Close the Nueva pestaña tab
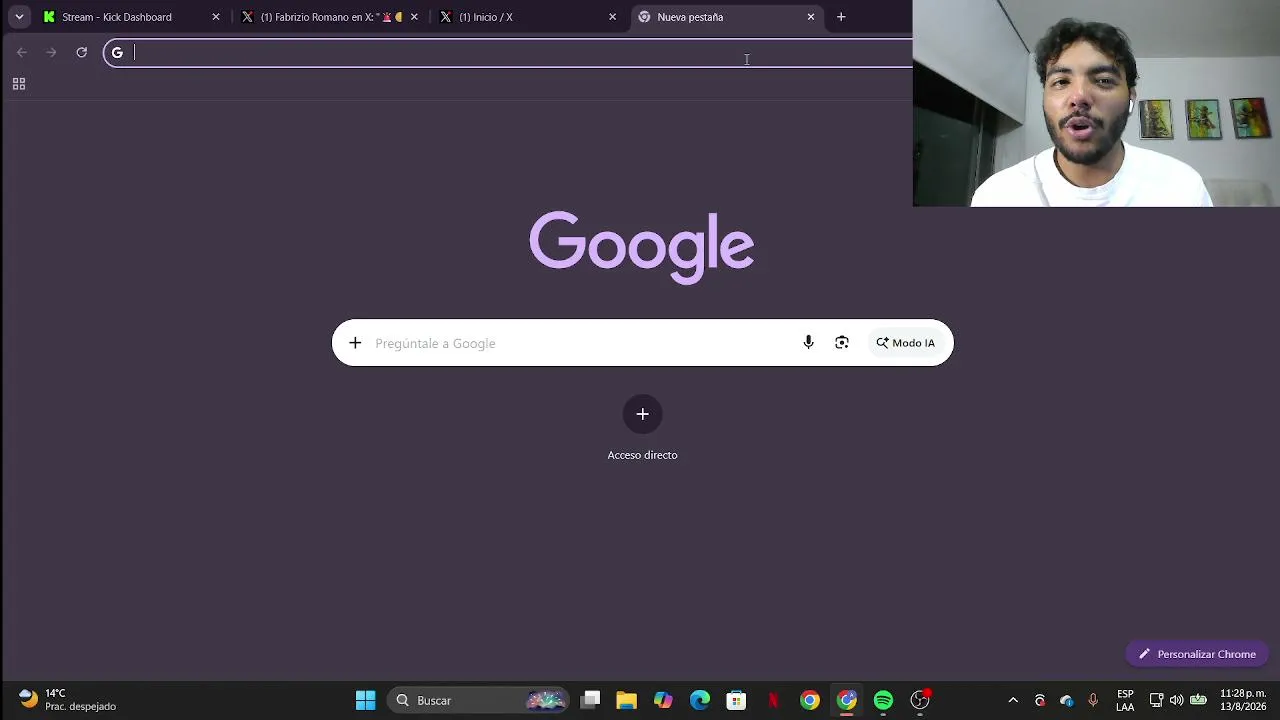 click(x=811, y=17)
